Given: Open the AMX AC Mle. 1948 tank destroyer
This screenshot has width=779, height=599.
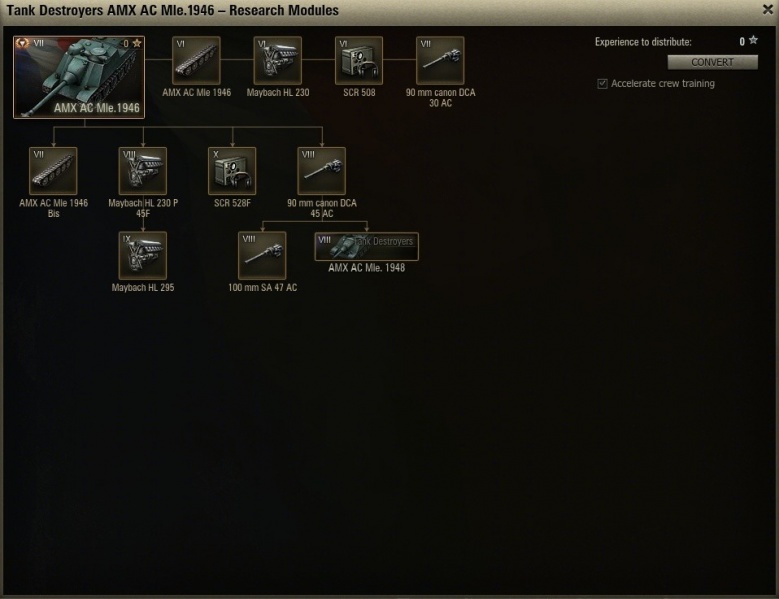Looking at the screenshot, I should tap(367, 246).
